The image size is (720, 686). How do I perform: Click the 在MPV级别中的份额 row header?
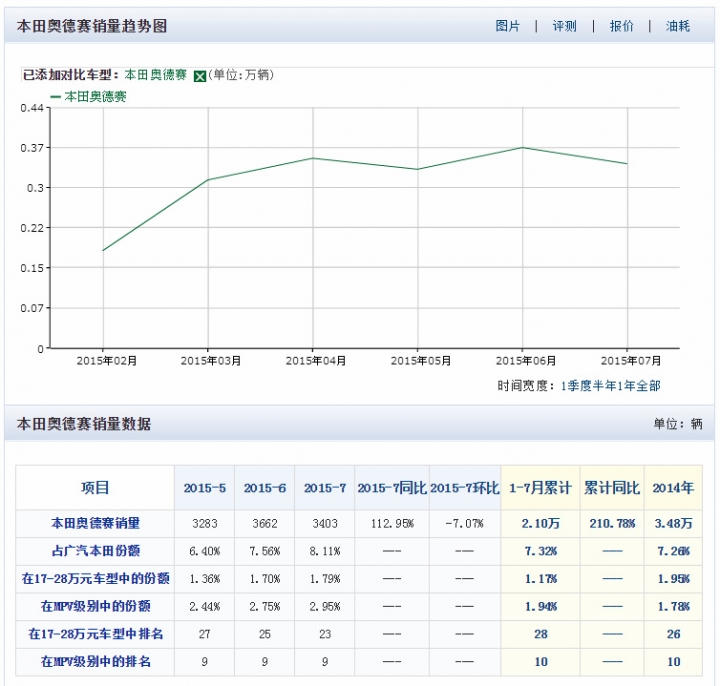click(x=95, y=606)
